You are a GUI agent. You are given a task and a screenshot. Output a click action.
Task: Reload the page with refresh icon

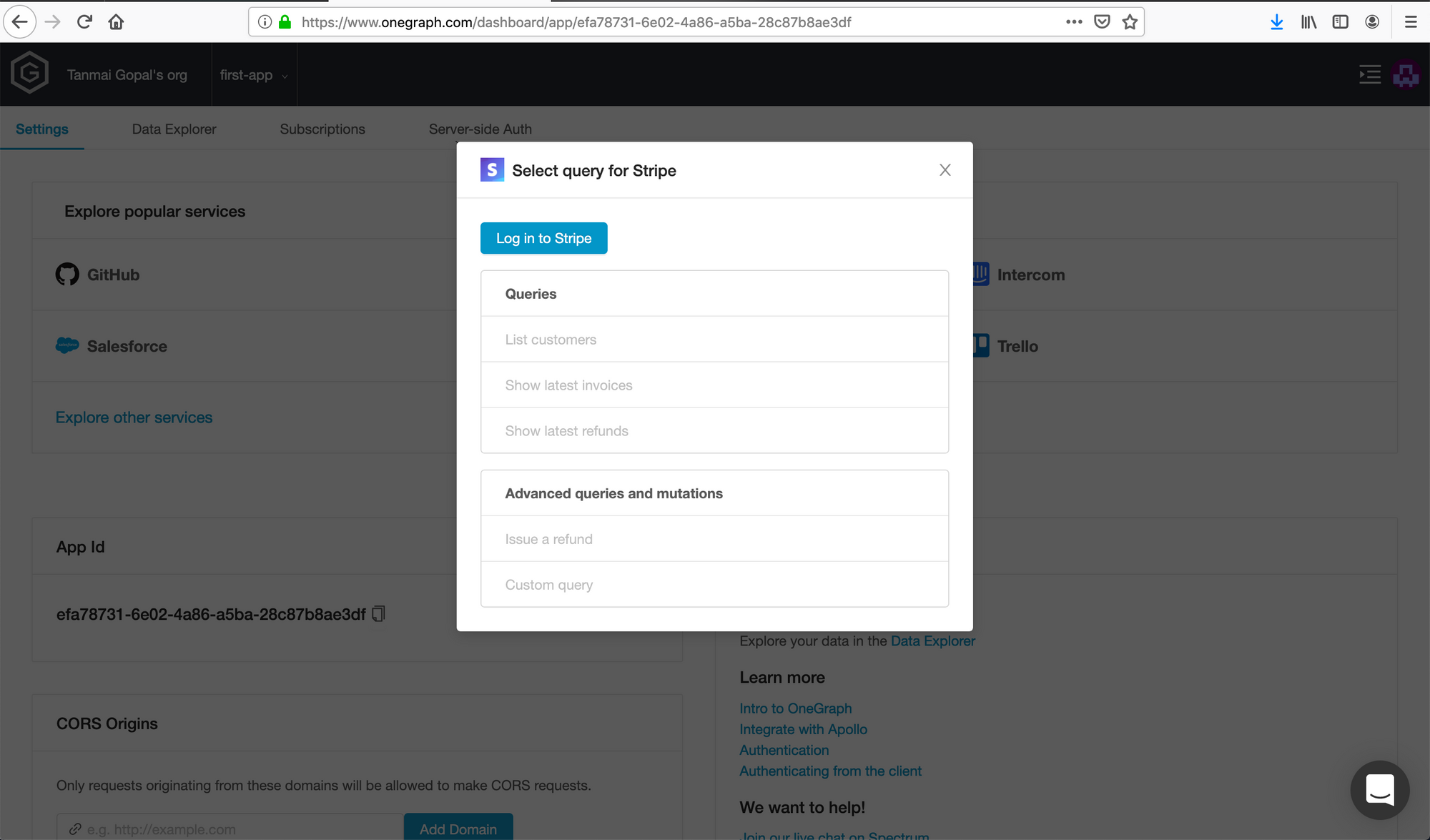(x=84, y=21)
